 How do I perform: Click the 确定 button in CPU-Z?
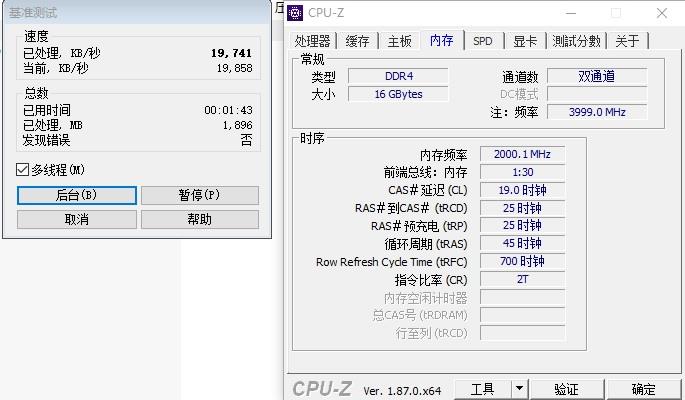643,388
